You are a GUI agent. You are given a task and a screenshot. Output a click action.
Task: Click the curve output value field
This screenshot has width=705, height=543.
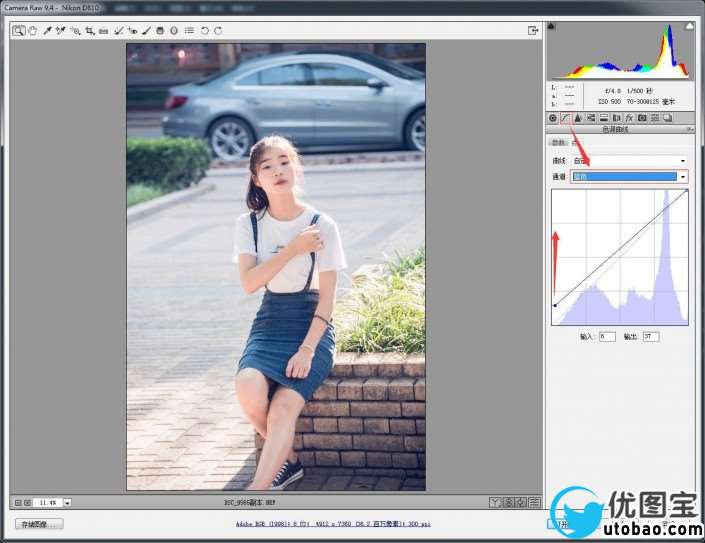[x=651, y=337]
